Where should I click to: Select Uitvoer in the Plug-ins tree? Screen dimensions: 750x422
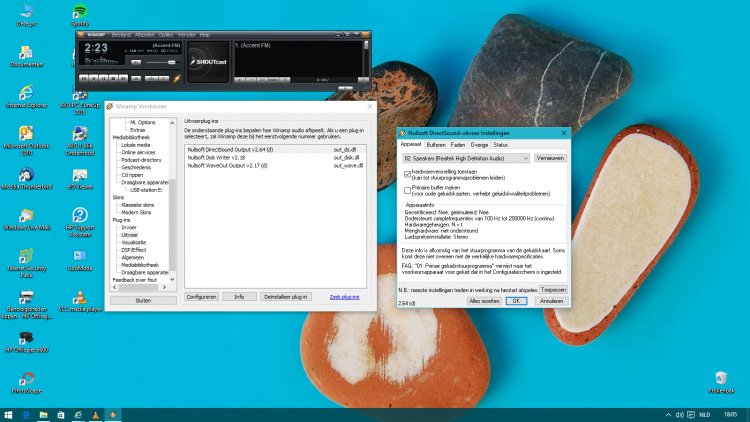click(x=128, y=234)
